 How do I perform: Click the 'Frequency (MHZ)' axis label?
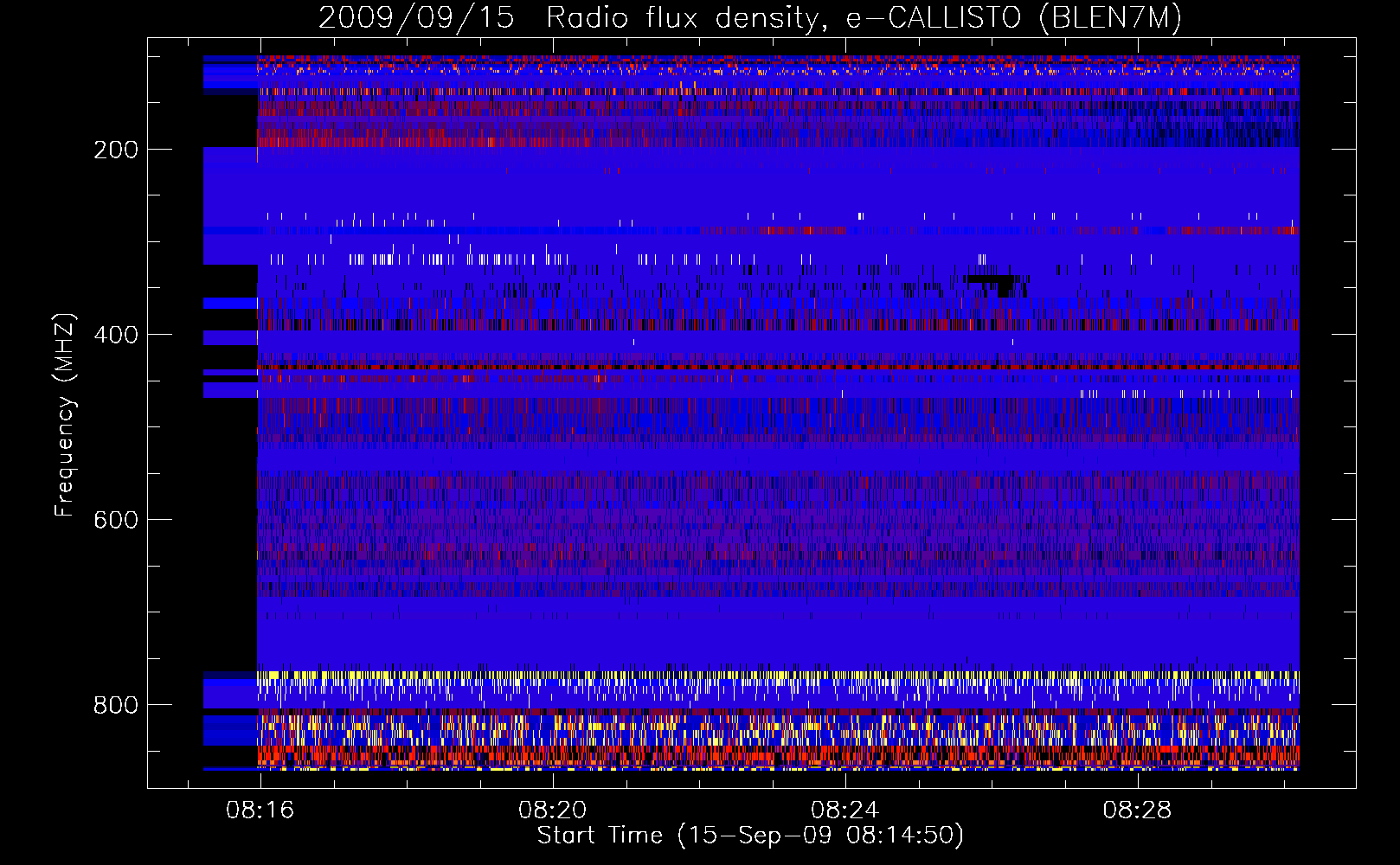click(65, 415)
